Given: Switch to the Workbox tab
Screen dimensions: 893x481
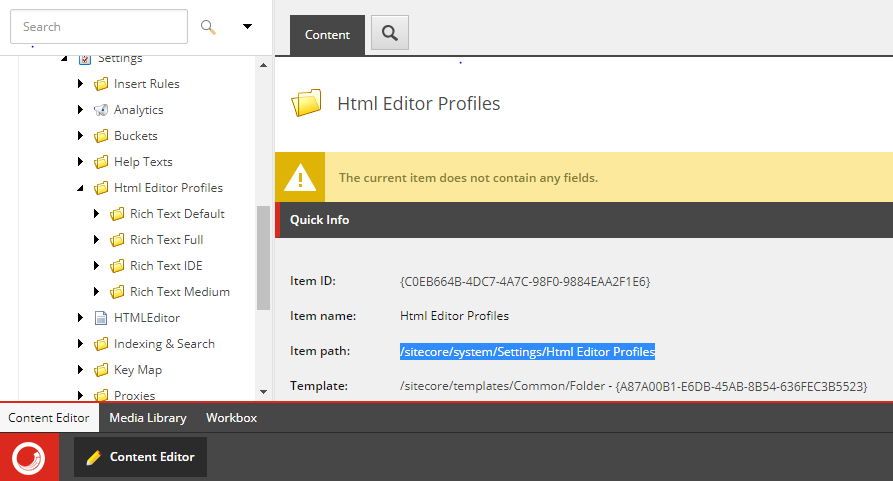Looking at the screenshot, I should [x=232, y=418].
